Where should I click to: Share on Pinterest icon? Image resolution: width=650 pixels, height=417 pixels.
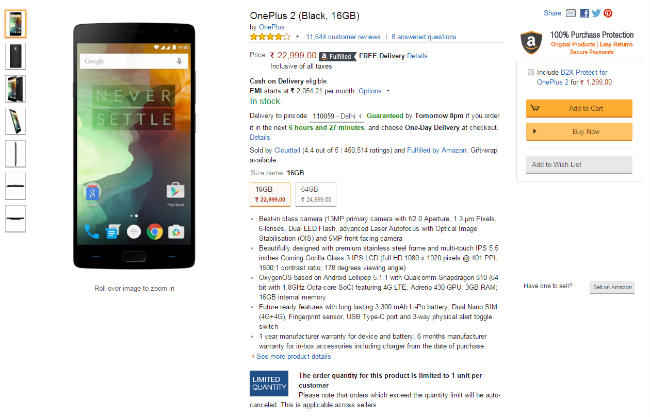pos(608,13)
